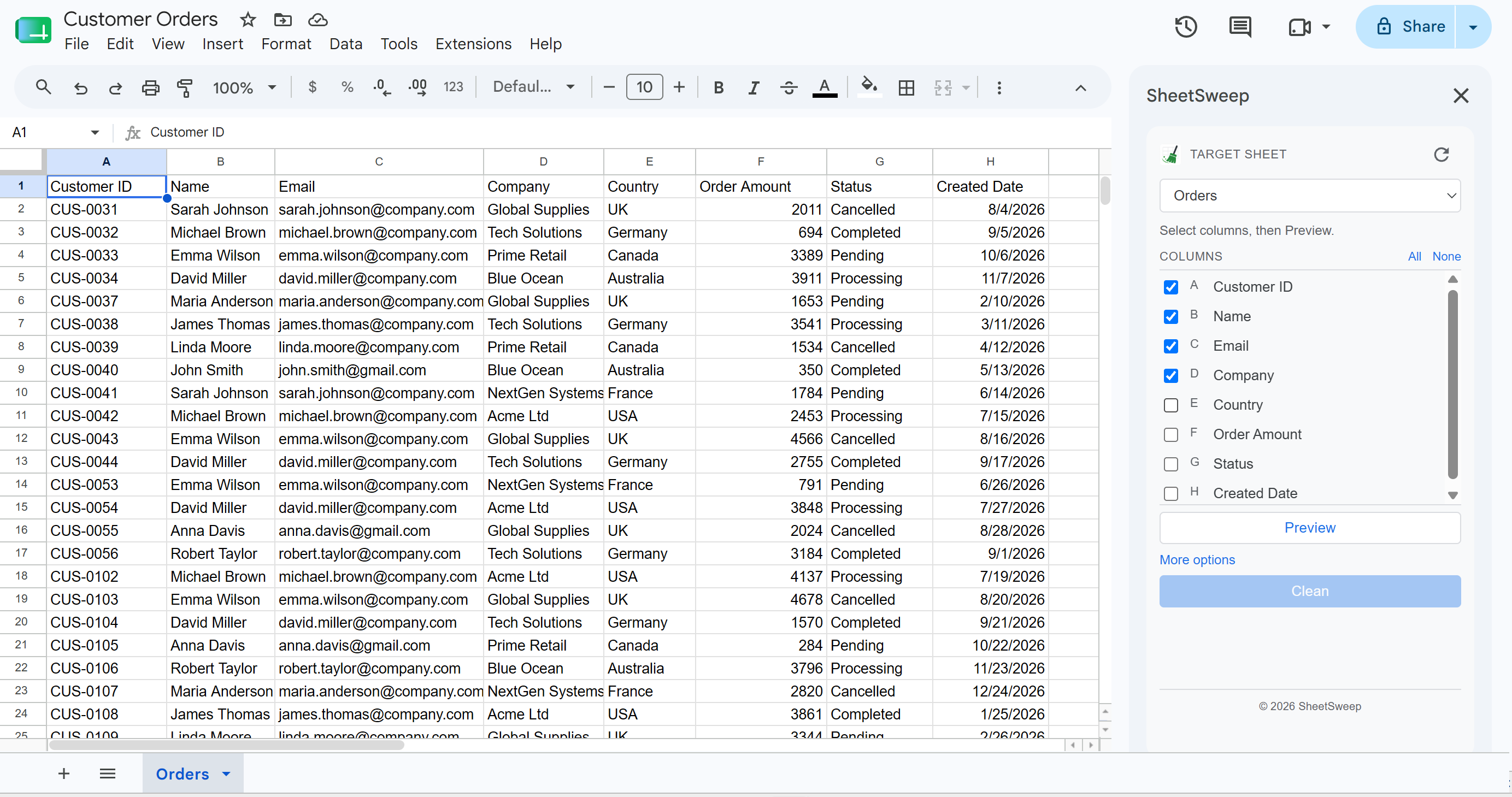Collapse the toolbar with the up chevron

(x=1081, y=87)
